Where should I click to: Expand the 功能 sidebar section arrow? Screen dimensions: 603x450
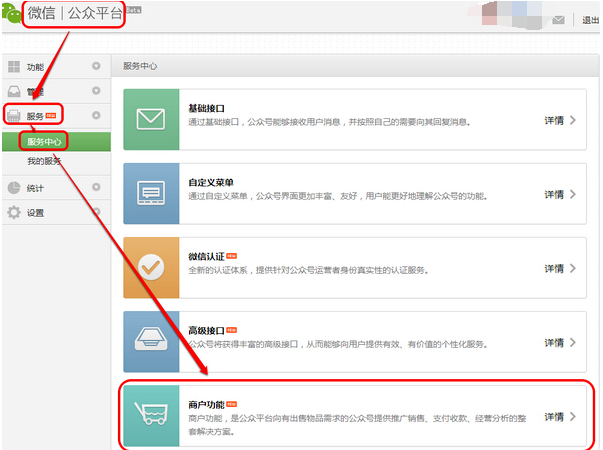point(97,67)
